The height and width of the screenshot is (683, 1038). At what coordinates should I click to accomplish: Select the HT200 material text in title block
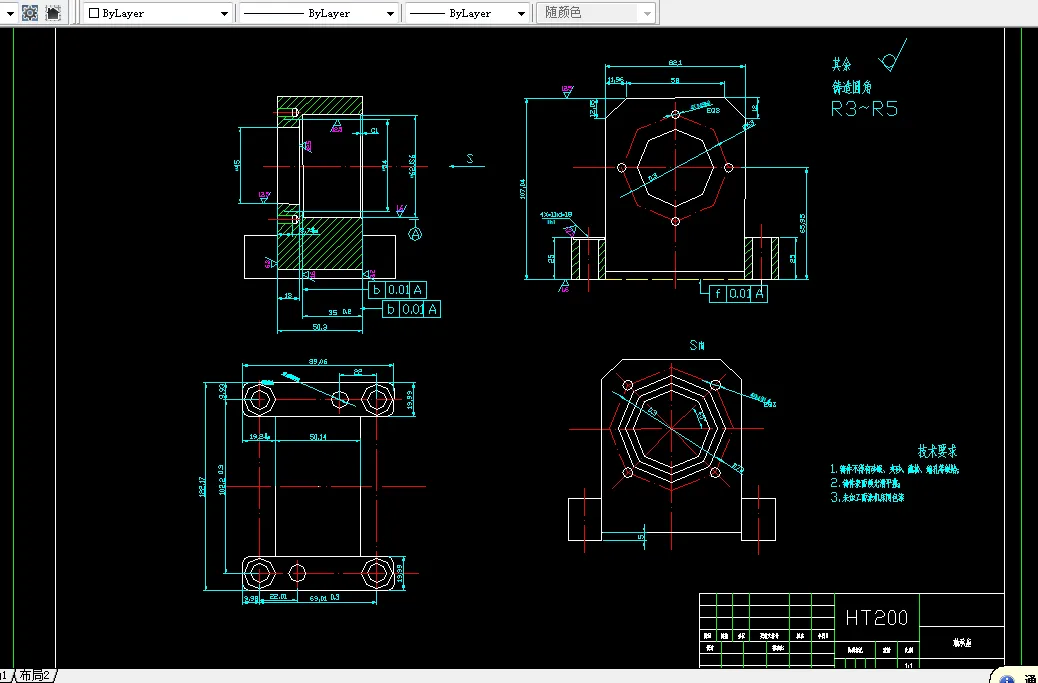876,618
